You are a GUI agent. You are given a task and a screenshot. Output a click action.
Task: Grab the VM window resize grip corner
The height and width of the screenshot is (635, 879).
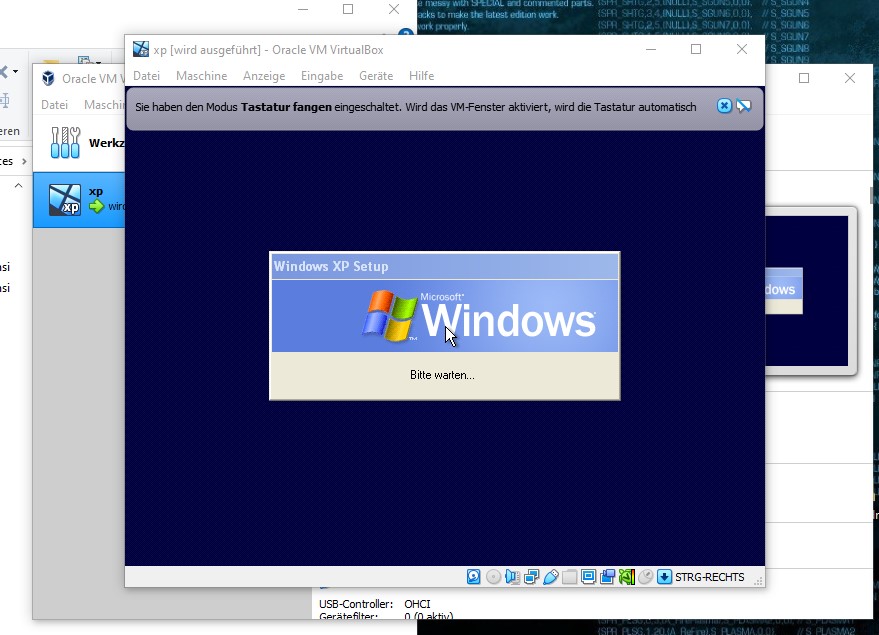(x=758, y=582)
